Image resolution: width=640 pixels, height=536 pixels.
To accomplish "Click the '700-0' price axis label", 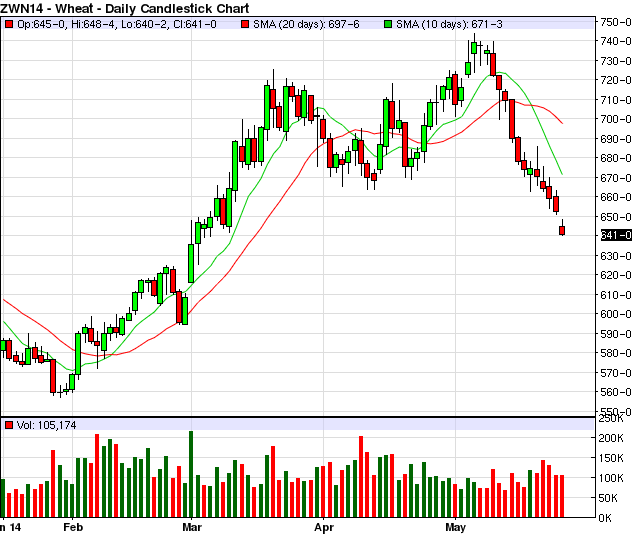I will coord(616,119).
